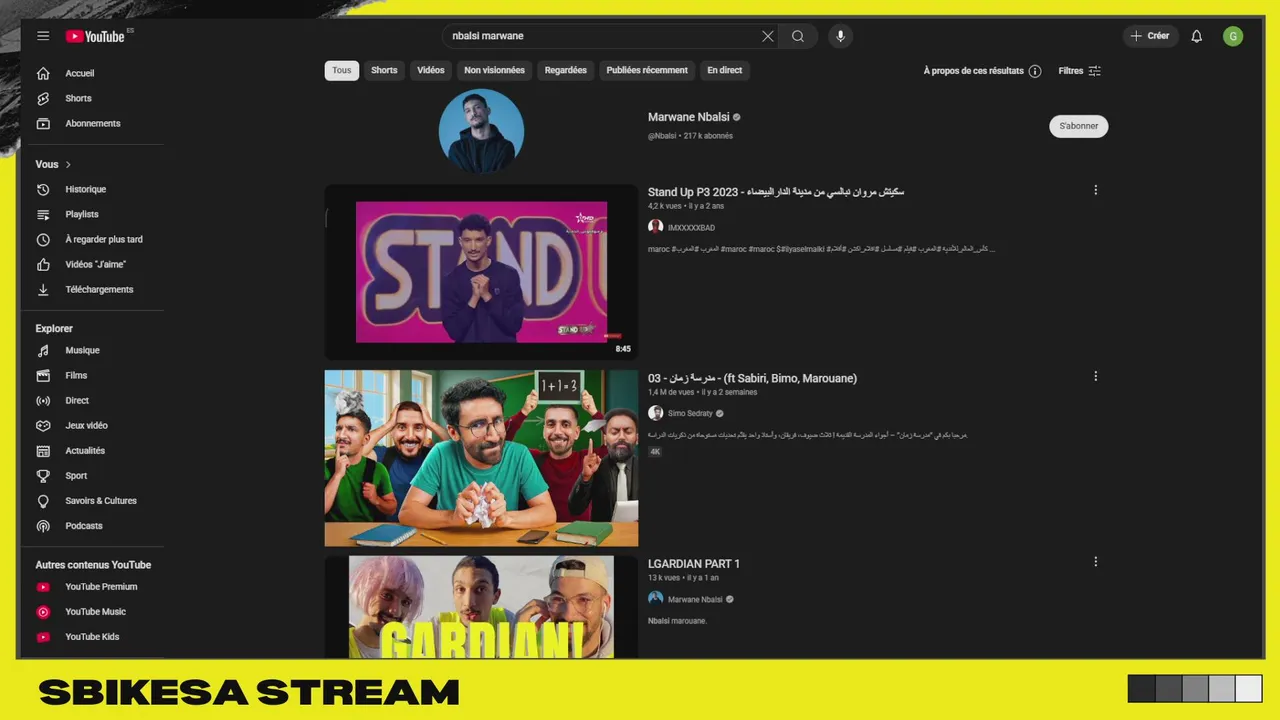Click the 4K badge
Viewport: 1280px width, 720px height.
pos(655,452)
